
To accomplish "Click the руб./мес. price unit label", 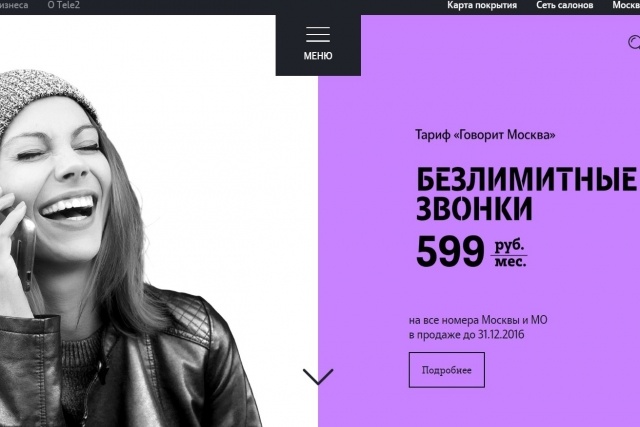I will point(509,254).
